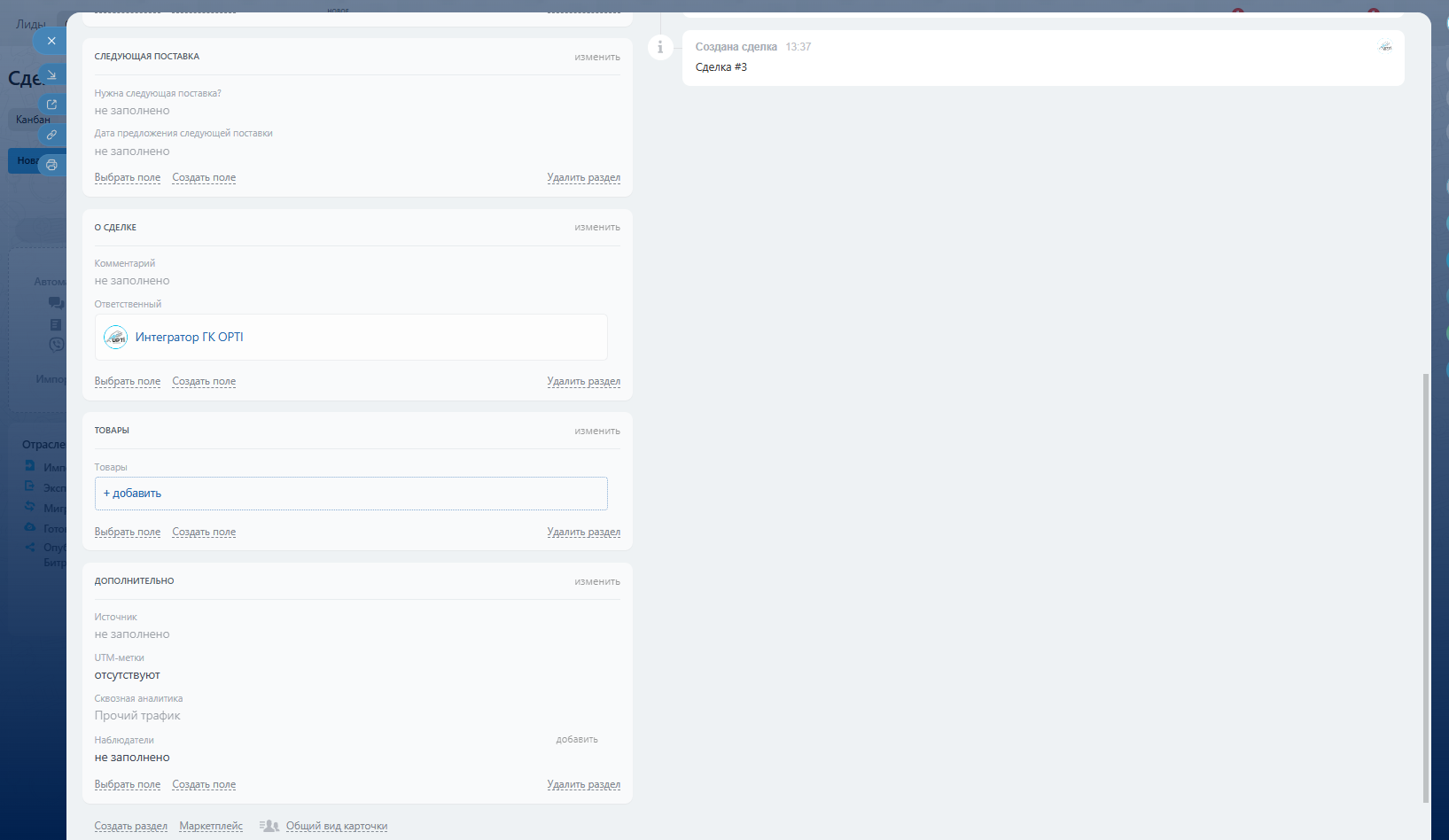
Task: Delete the О сделке section
Action: tap(583, 382)
